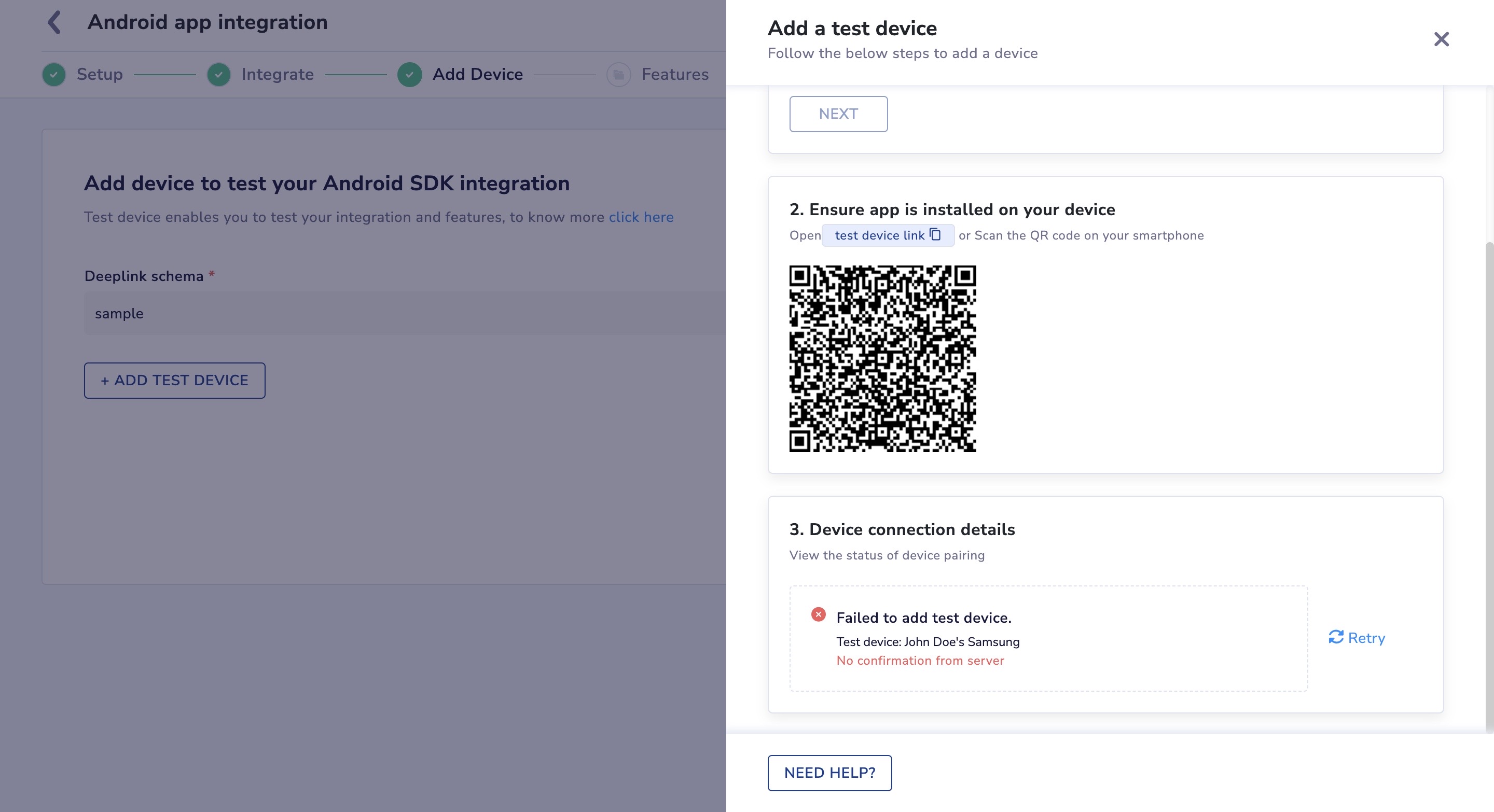This screenshot has width=1494, height=812.
Task: Click the copy icon next to test device link
Action: [935, 234]
